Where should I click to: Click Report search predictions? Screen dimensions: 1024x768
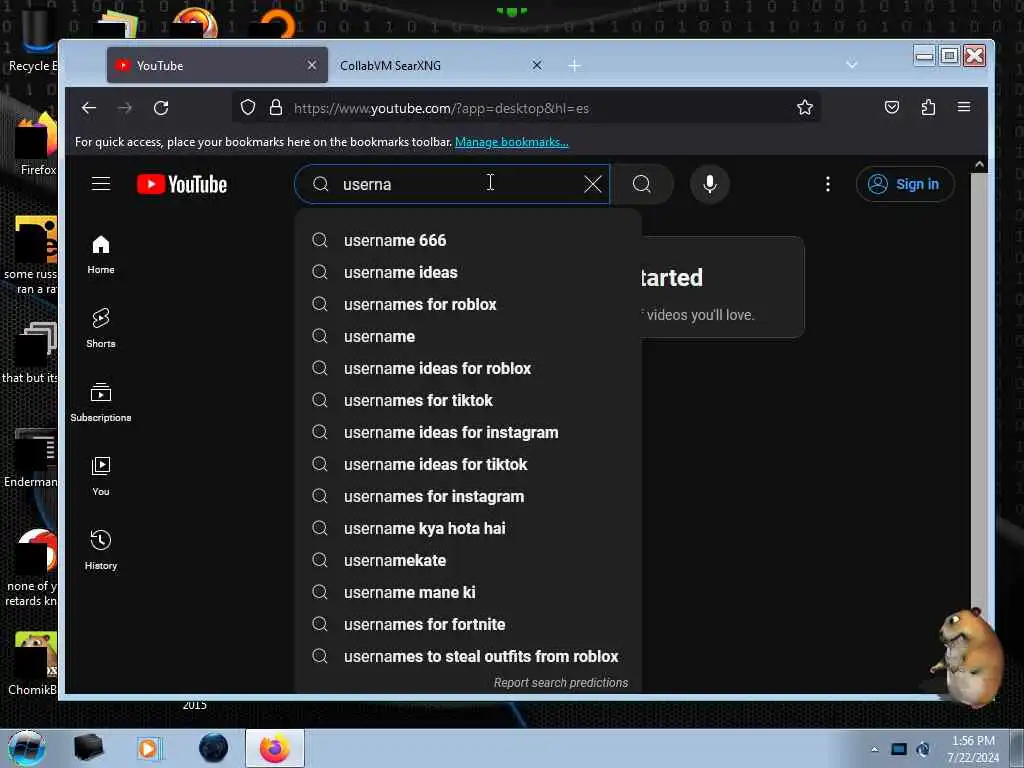click(560, 682)
